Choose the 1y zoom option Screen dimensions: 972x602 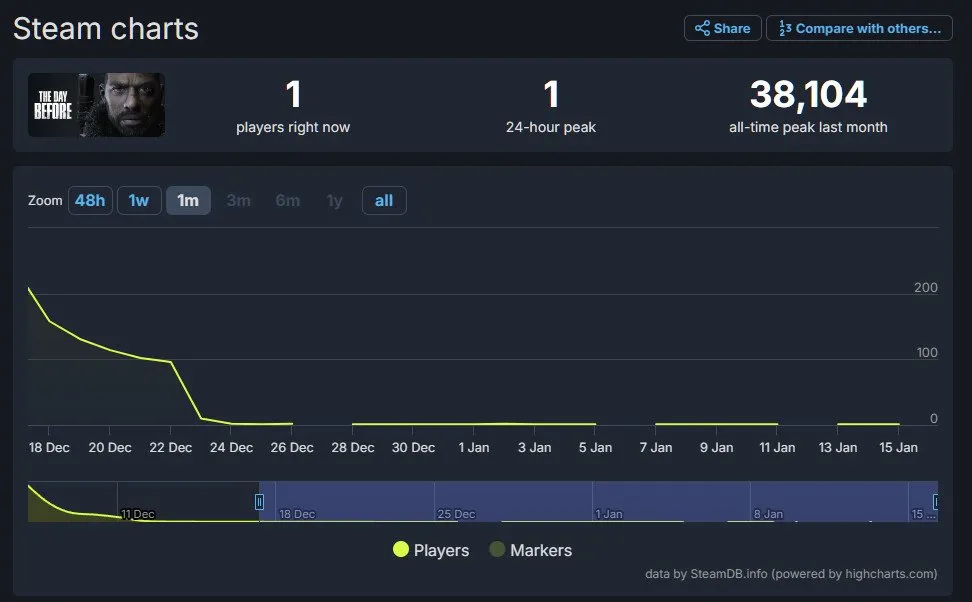[335, 200]
